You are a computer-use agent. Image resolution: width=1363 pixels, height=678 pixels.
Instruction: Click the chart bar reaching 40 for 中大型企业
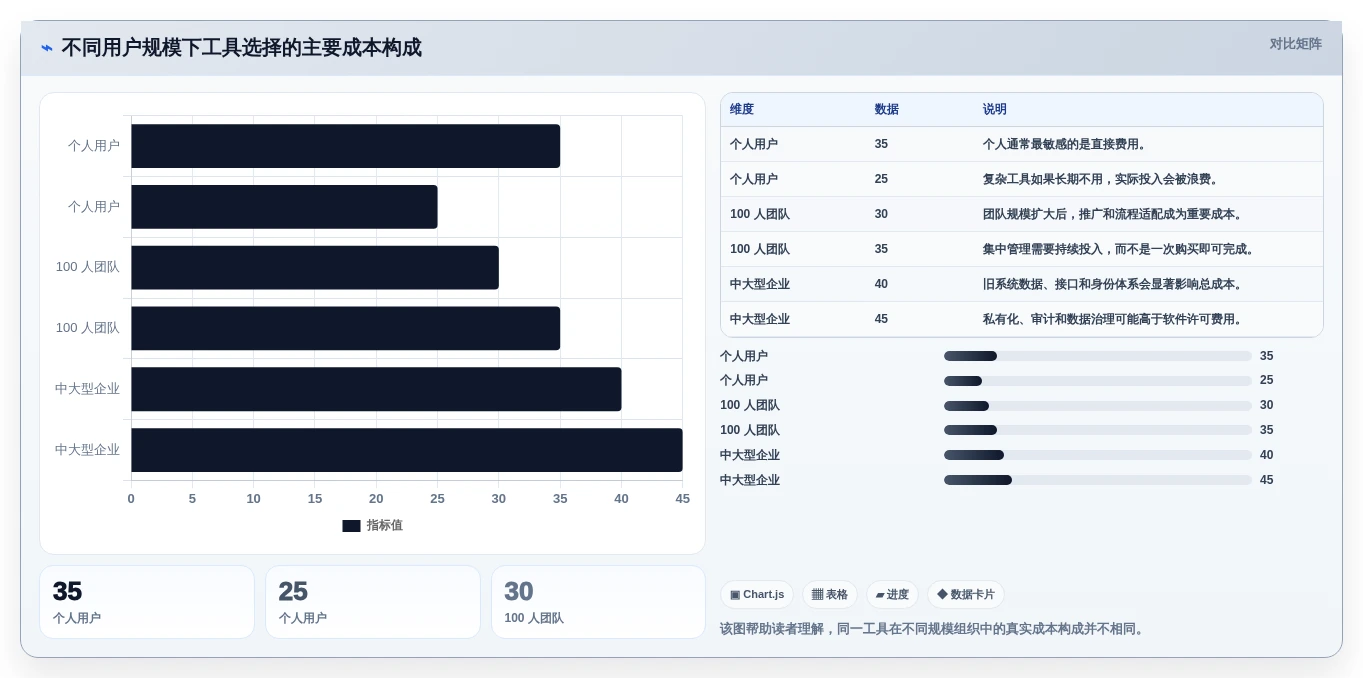coord(376,389)
